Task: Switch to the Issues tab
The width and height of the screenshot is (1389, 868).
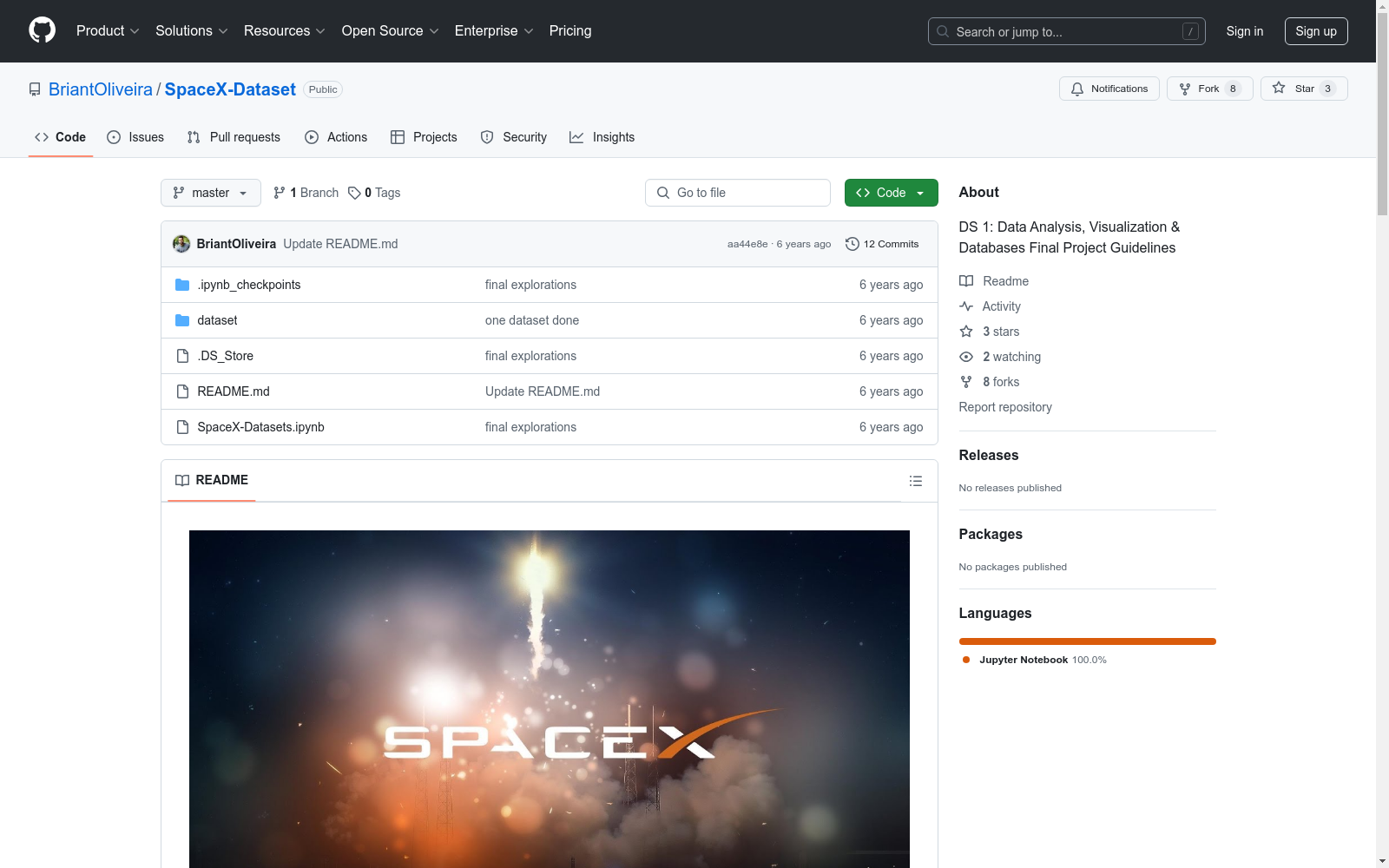Action: pos(135,137)
